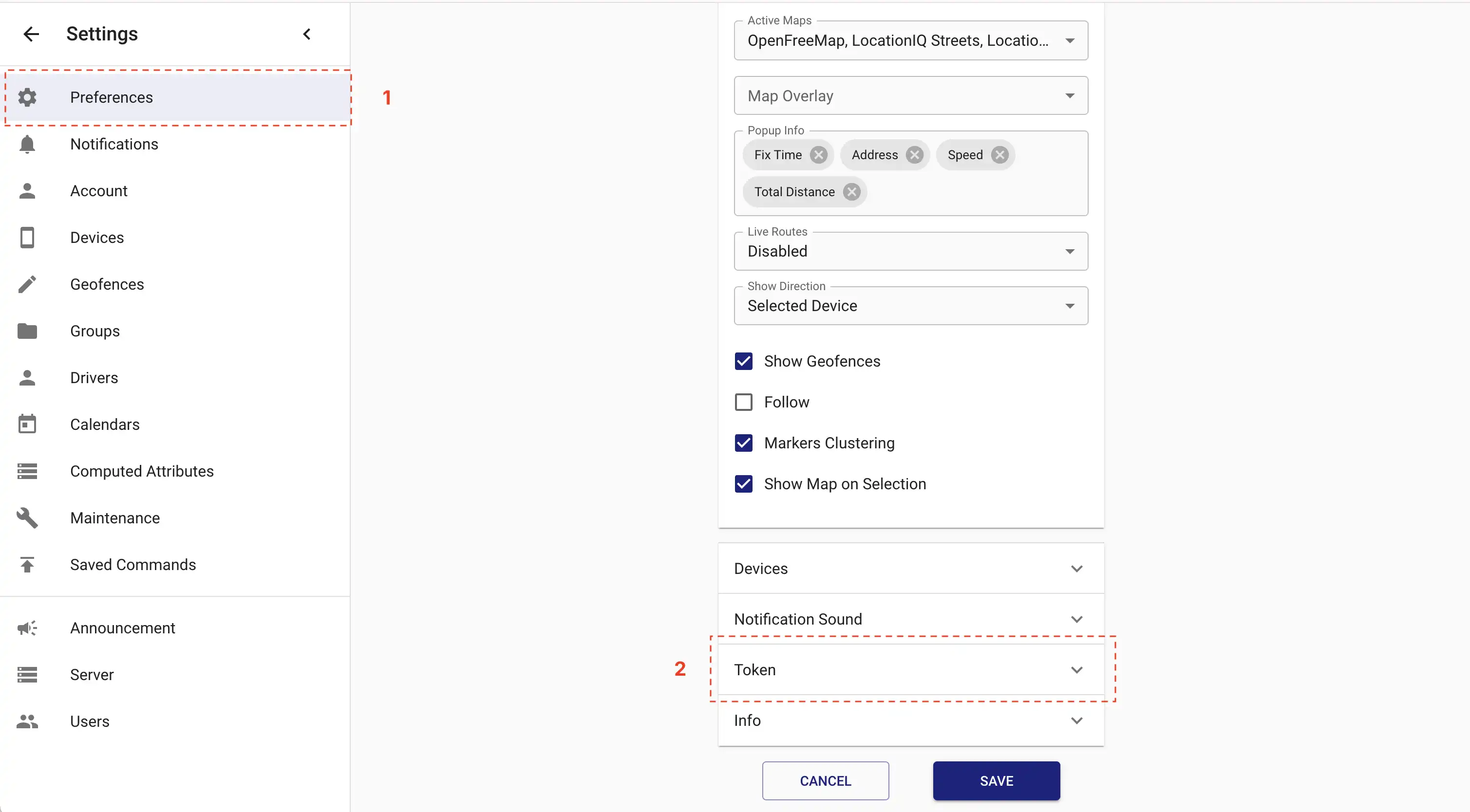The image size is (1470, 812).
Task: Select the Devices phone icon
Action: (27, 237)
